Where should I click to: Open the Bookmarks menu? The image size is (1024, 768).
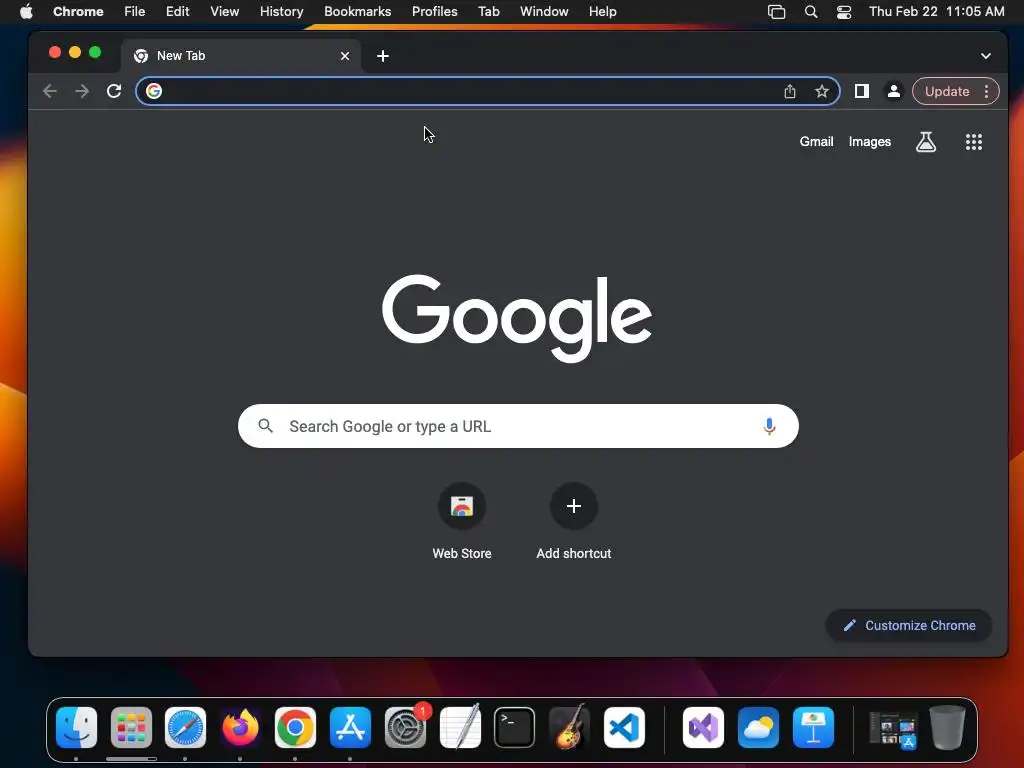pyautogui.click(x=357, y=11)
